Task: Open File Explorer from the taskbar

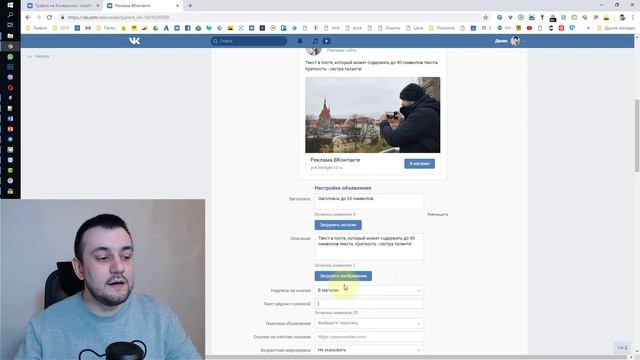Action: coord(10,36)
